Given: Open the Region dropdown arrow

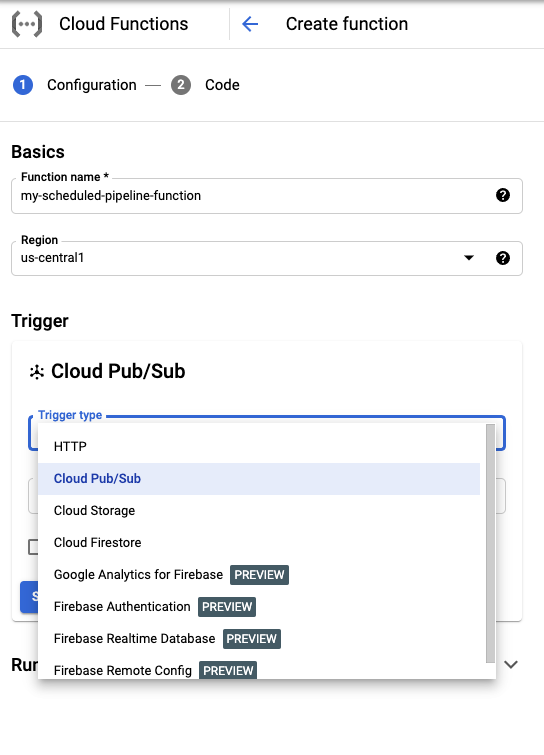Looking at the screenshot, I should [468, 258].
